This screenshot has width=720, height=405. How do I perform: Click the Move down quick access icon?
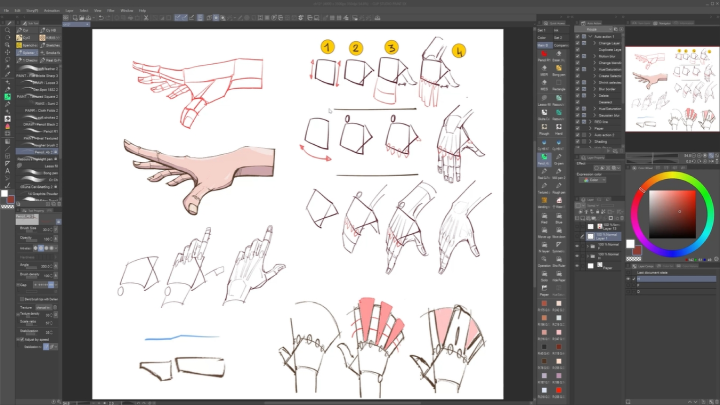tap(559, 232)
